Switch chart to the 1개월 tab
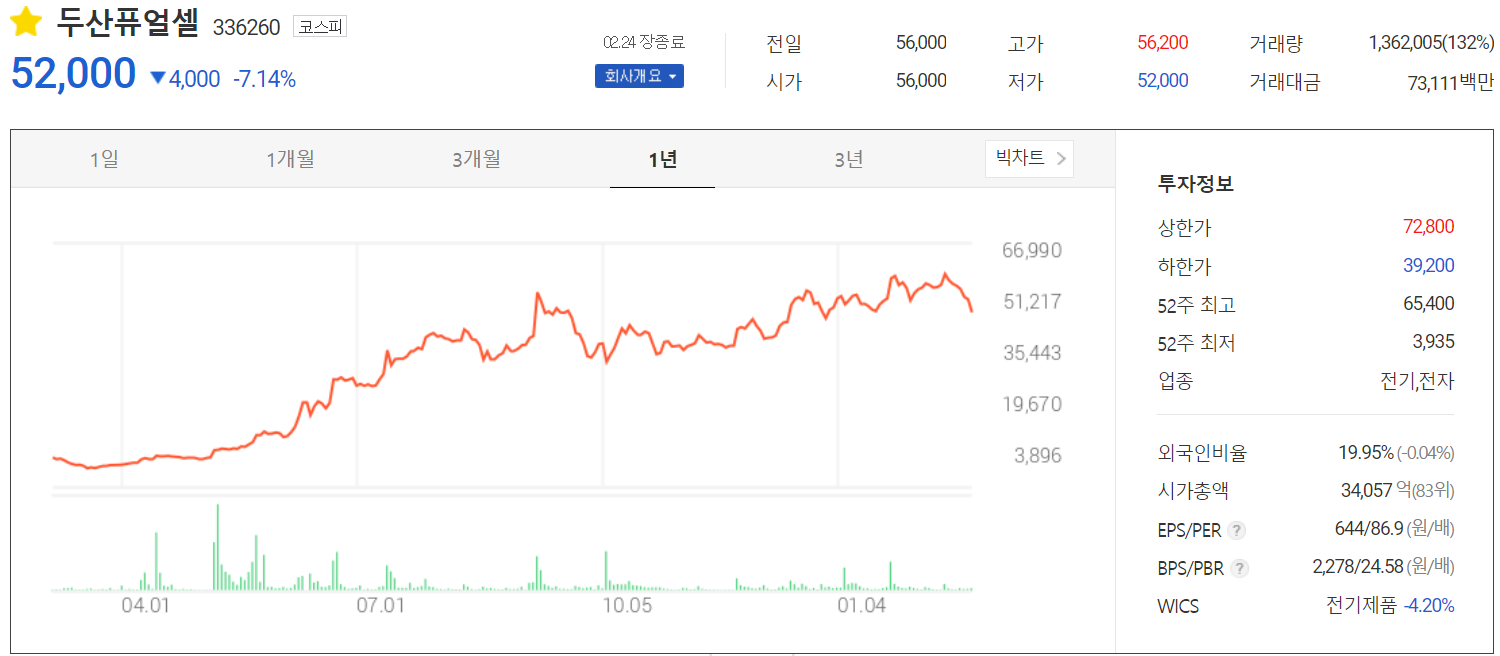Image resolution: width=1500 pixels, height=656 pixels. point(290,159)
